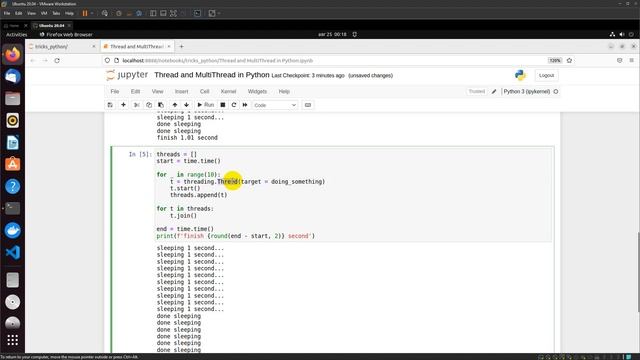Go back in Firefox history

(x=33, y=60)
